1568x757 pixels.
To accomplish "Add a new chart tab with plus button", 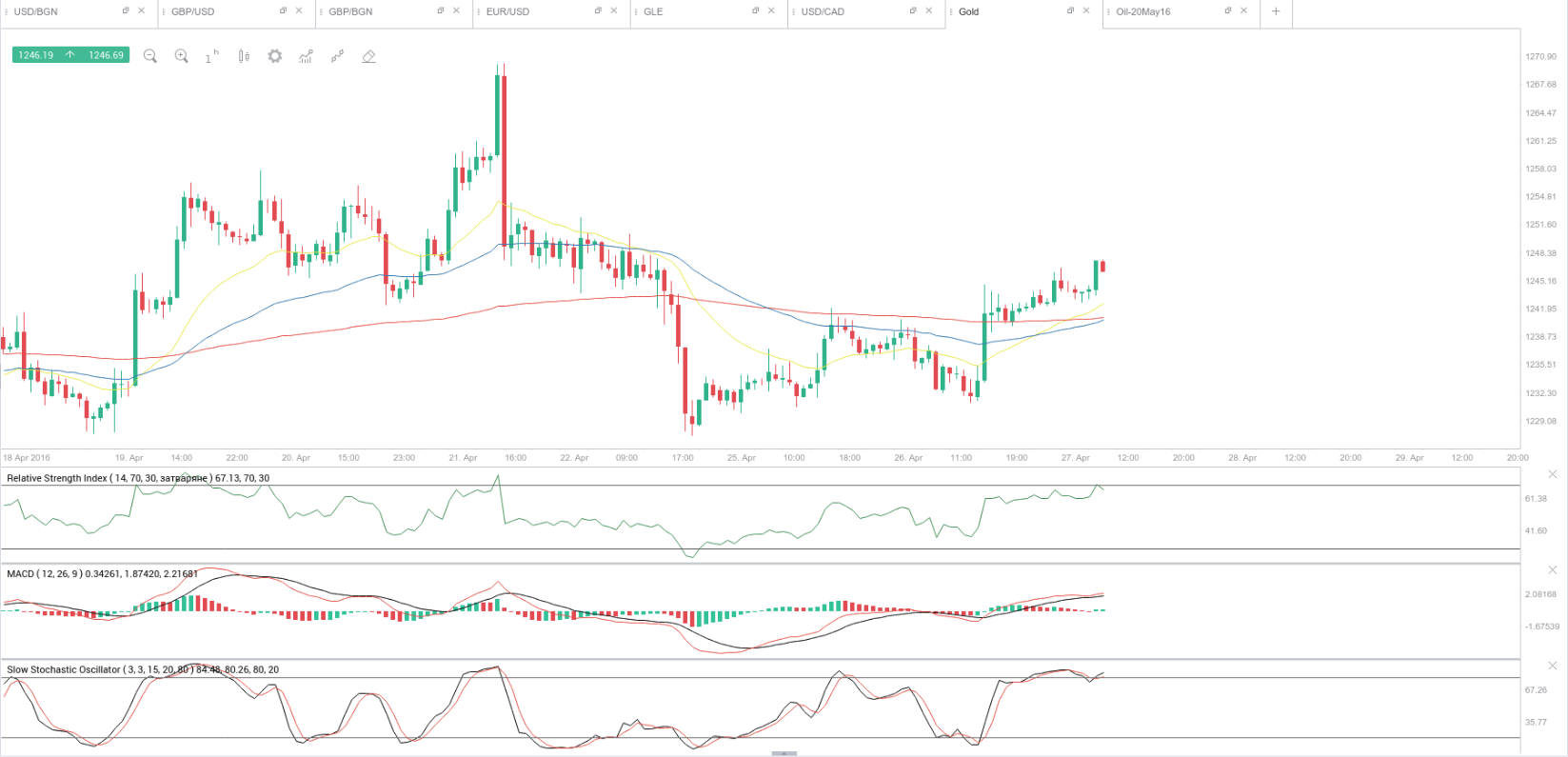I will (1276, 11).
